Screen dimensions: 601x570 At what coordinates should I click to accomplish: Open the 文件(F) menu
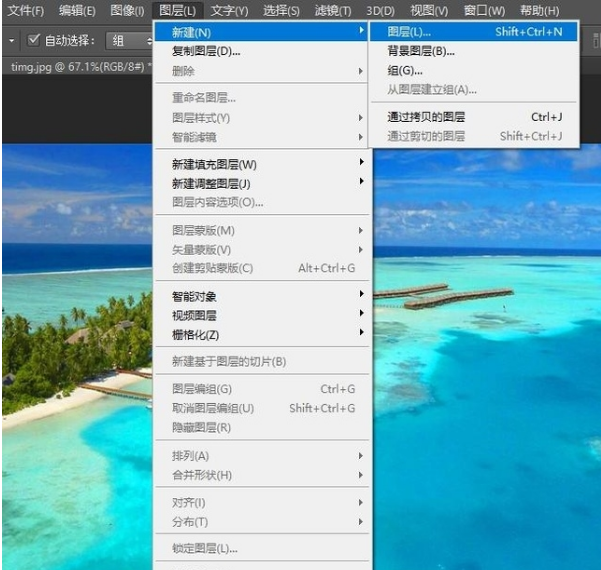click(x=25, y=10)
